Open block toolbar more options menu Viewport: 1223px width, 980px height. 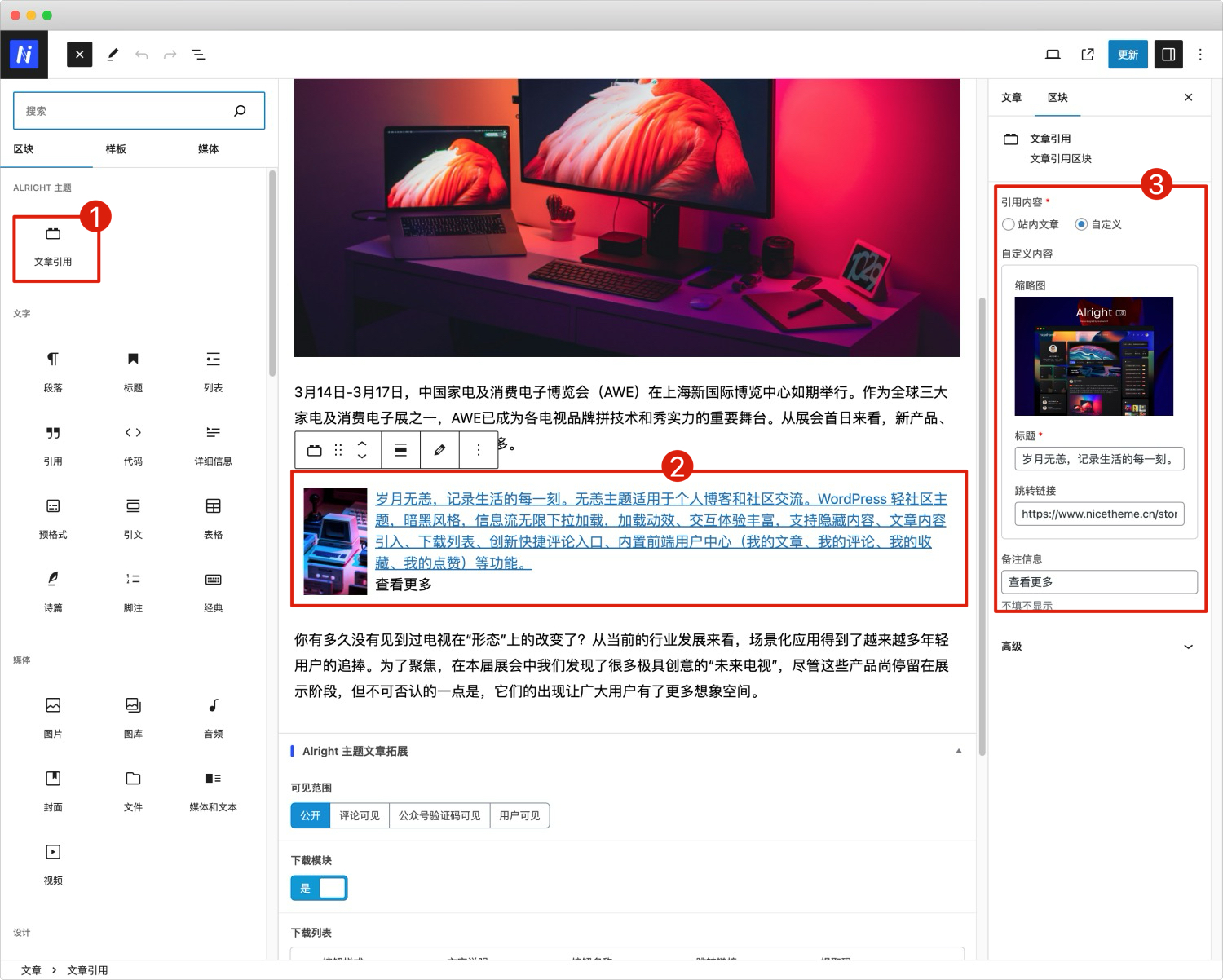tap(479, 450)
